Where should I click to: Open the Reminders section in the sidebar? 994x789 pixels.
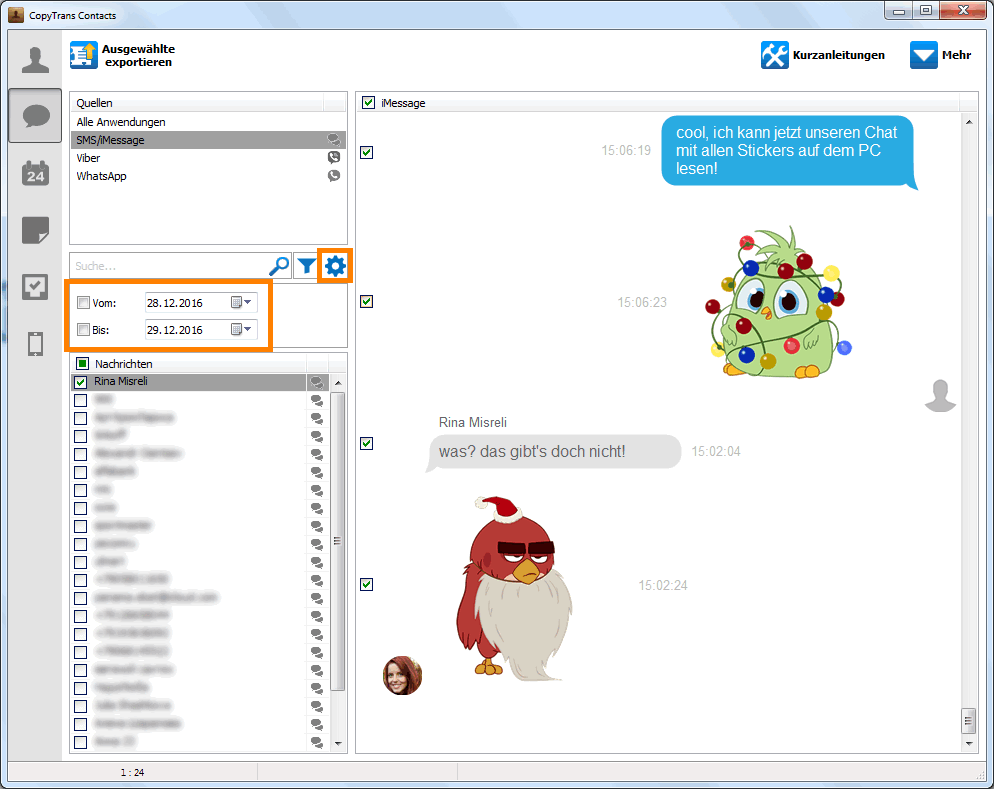(35, 286)
